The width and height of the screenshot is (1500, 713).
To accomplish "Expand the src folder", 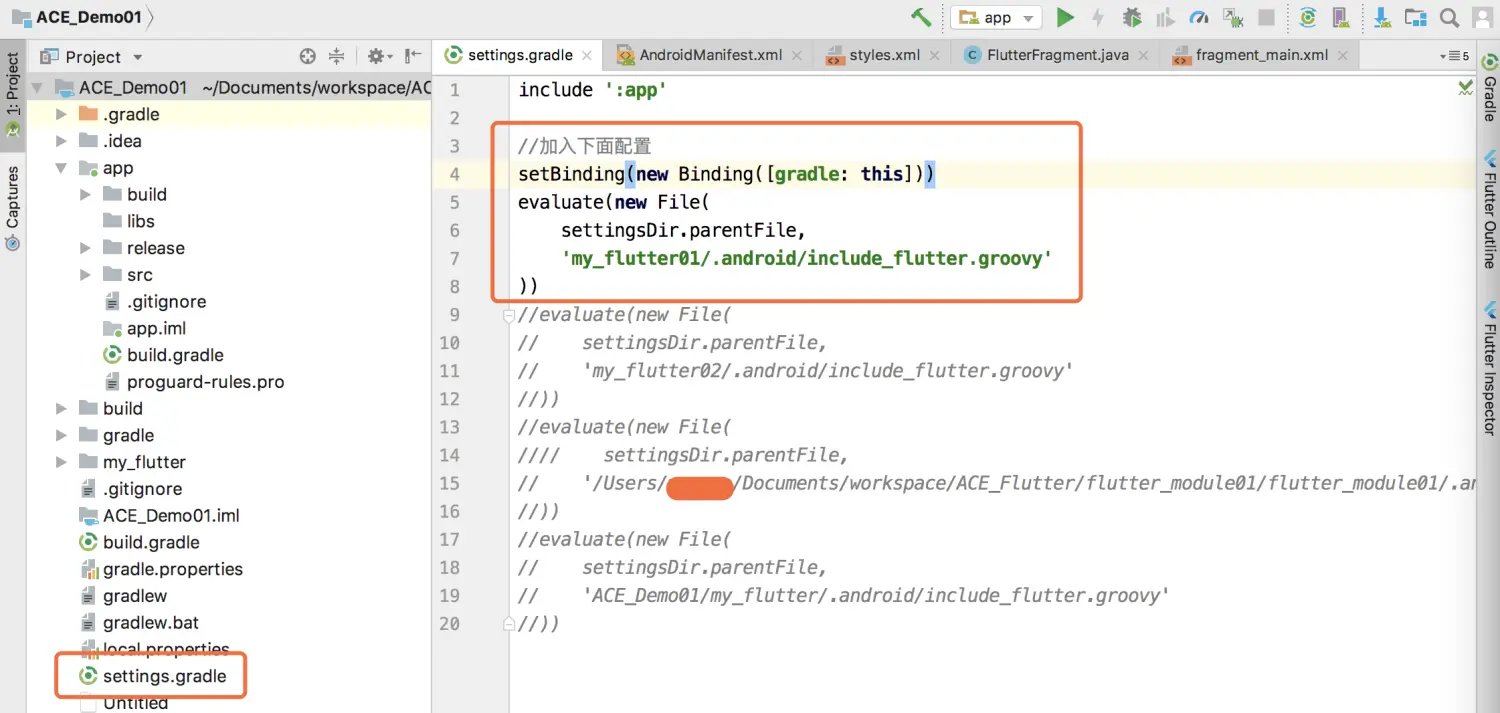I will point(86,275).
